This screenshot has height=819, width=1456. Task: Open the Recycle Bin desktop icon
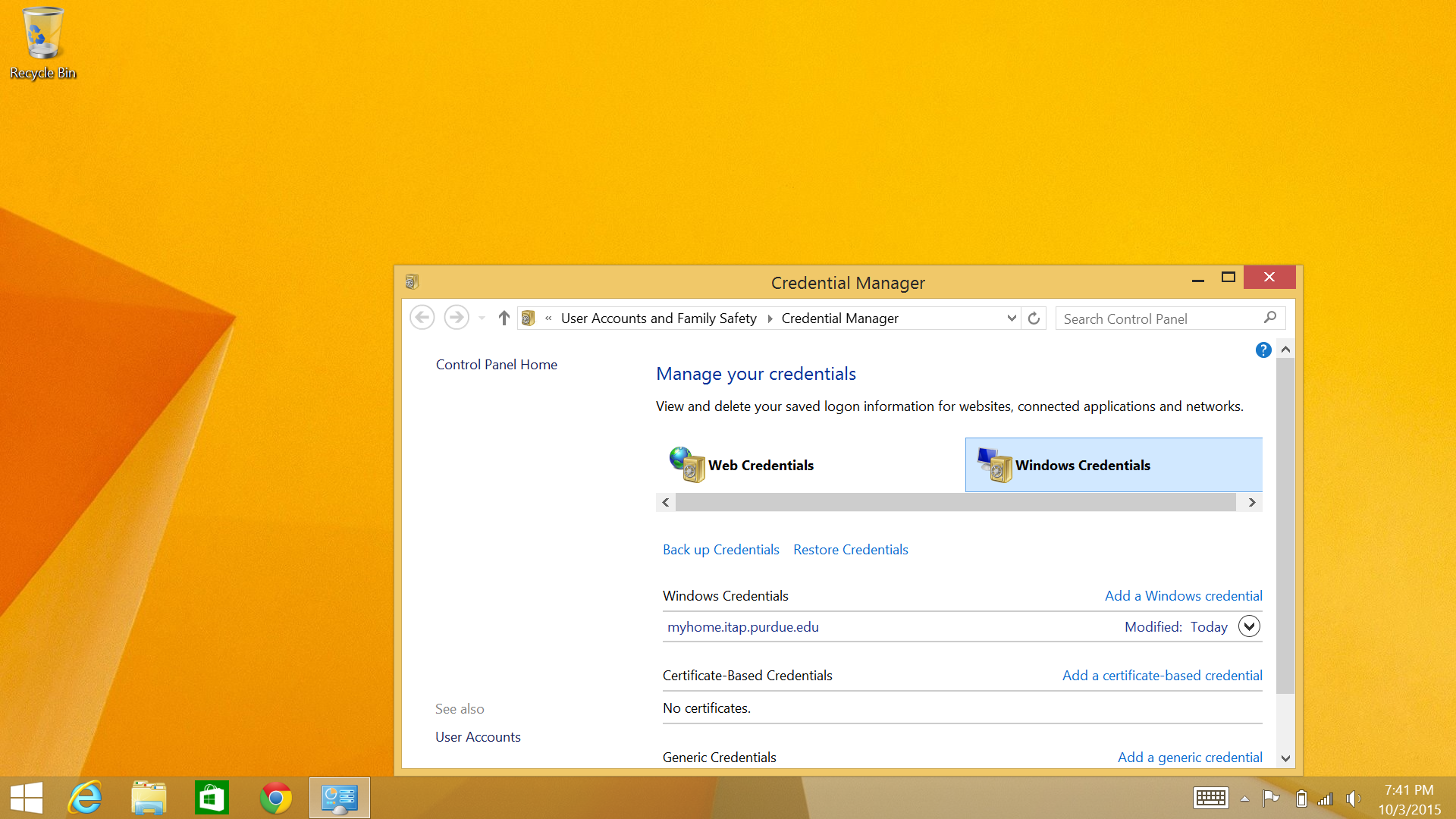pyautogui.click(x=42, y=43)
